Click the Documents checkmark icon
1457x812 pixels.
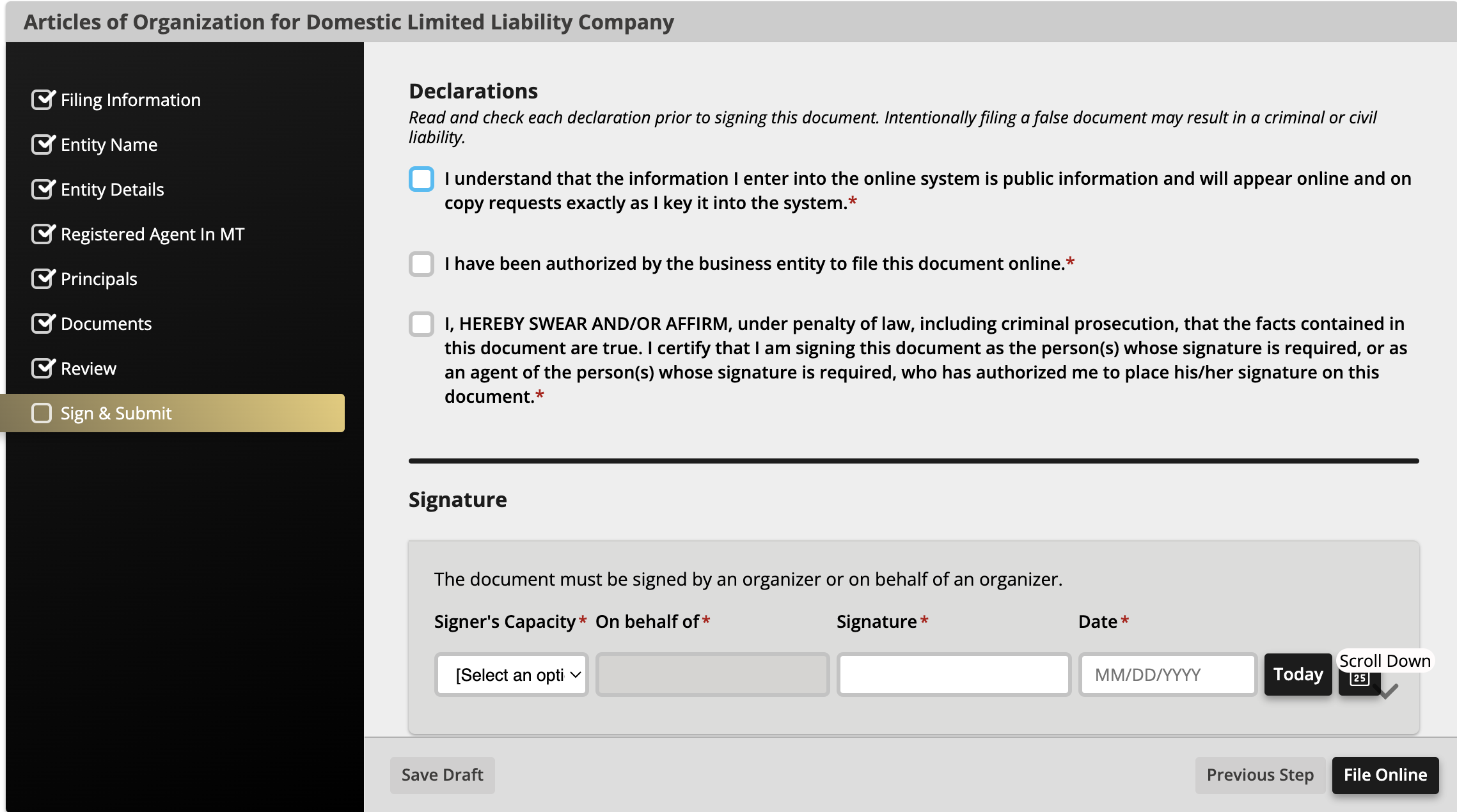pos(43,324)
